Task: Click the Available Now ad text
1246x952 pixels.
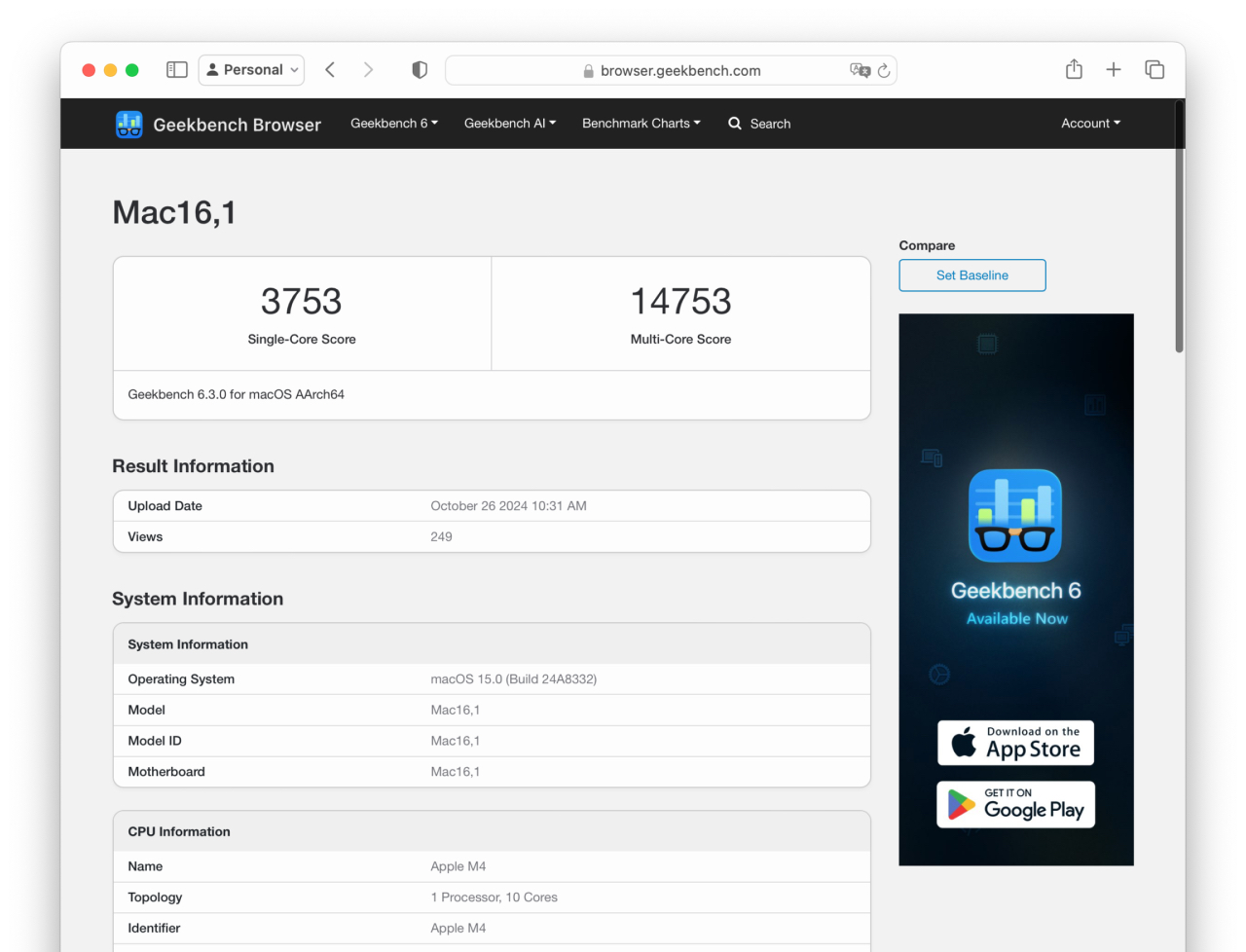Action: (x=1017, y=619)
